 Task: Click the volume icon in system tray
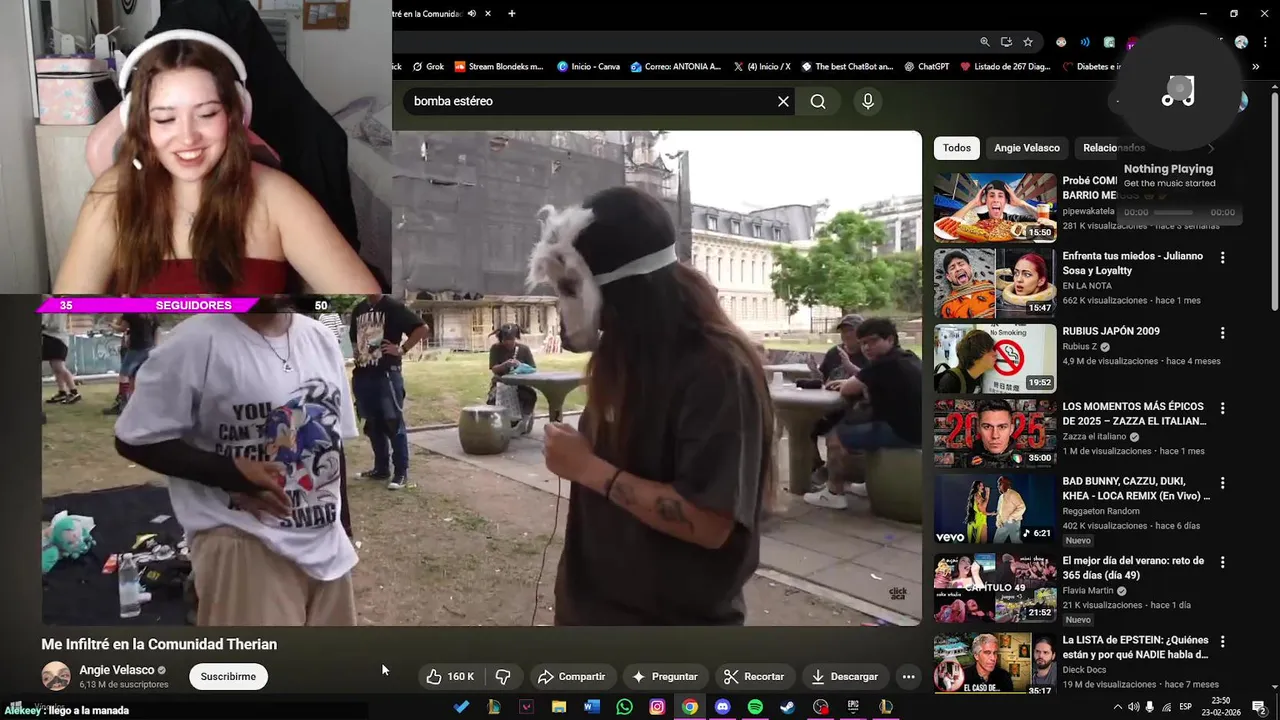coord(1133,707)
